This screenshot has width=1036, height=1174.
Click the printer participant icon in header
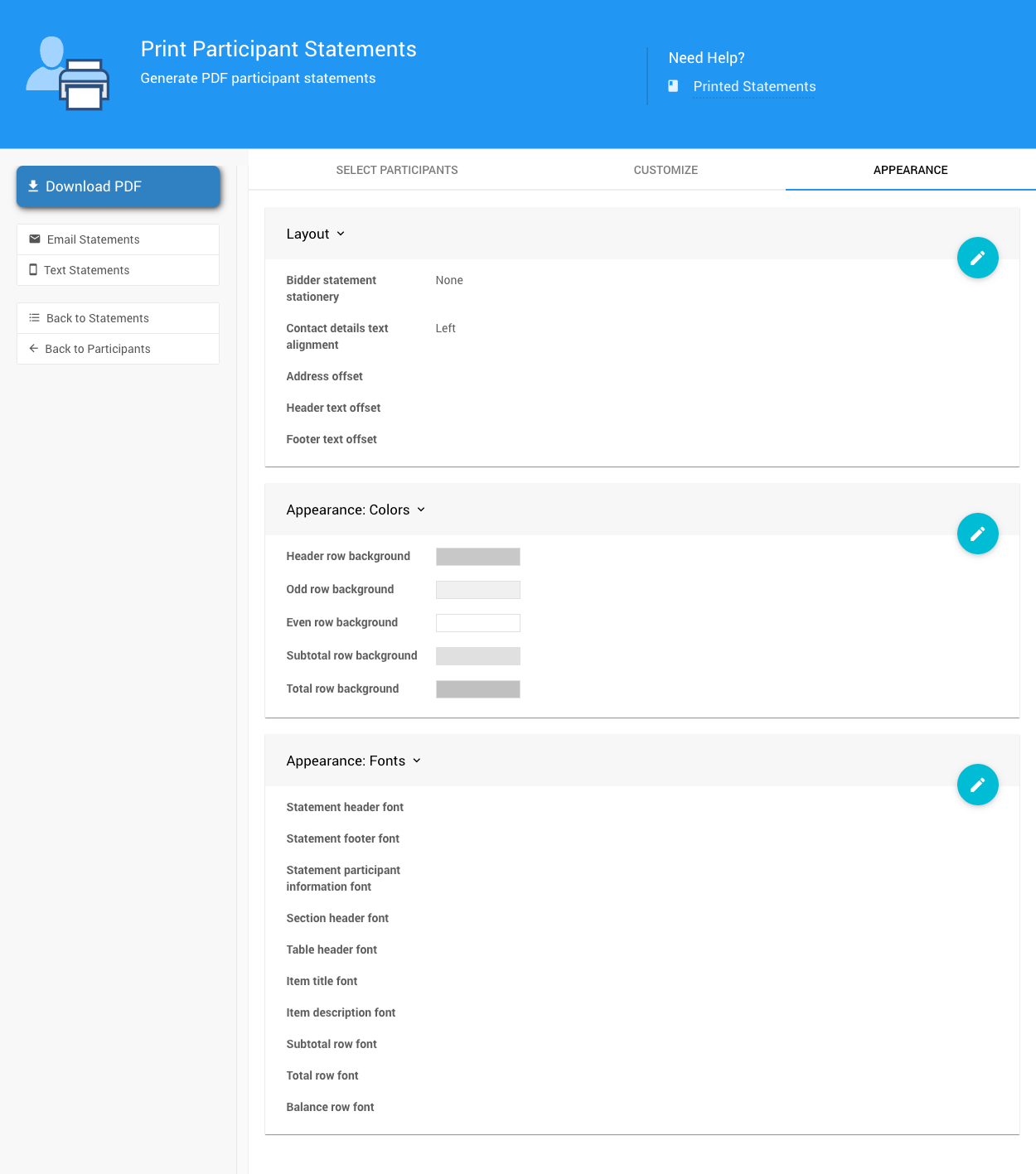(68, 74)
